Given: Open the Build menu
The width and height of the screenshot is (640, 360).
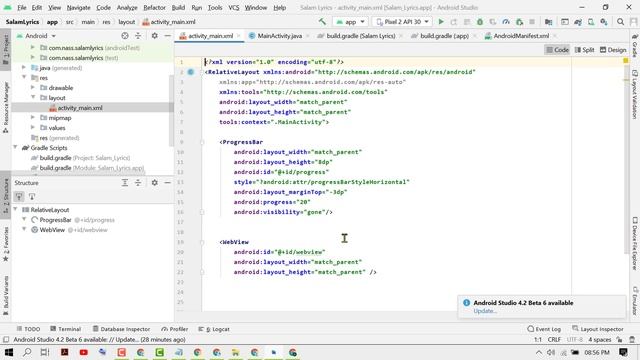Looking at the screenshot, I should (178, 7).
